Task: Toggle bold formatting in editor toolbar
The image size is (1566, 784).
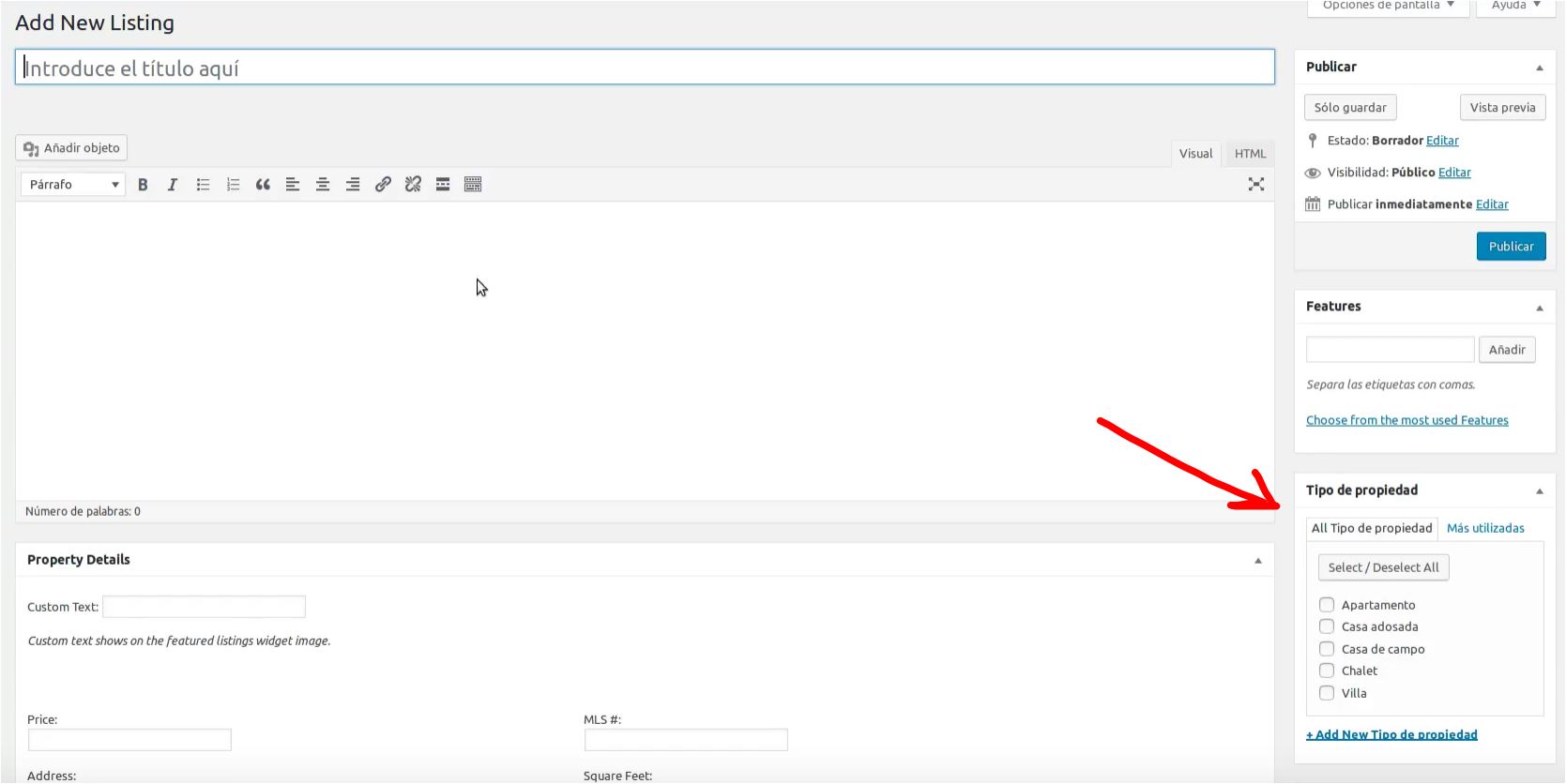Action: [143, 185]
